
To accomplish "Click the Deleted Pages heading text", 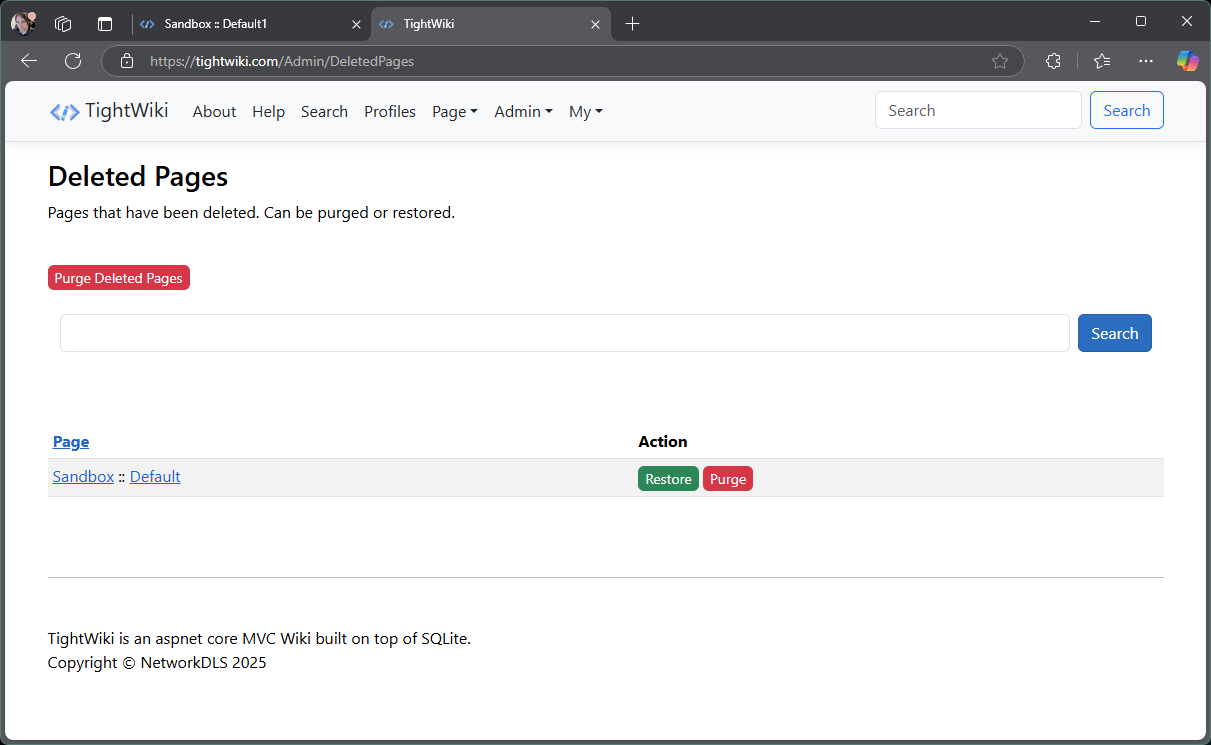I will click(138, 177).
